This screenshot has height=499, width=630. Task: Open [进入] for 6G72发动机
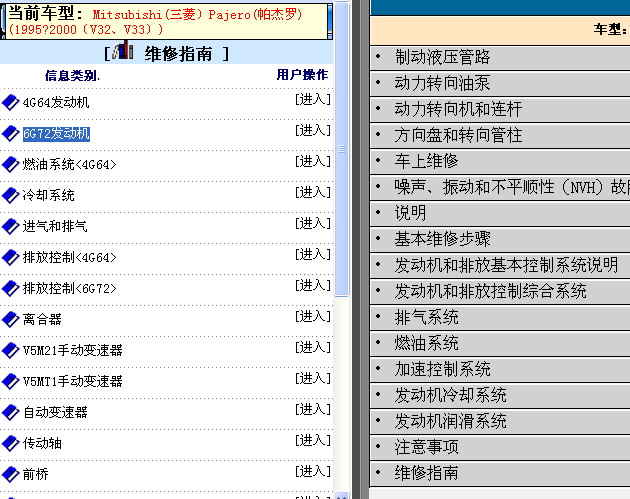[x=313, y=130]
